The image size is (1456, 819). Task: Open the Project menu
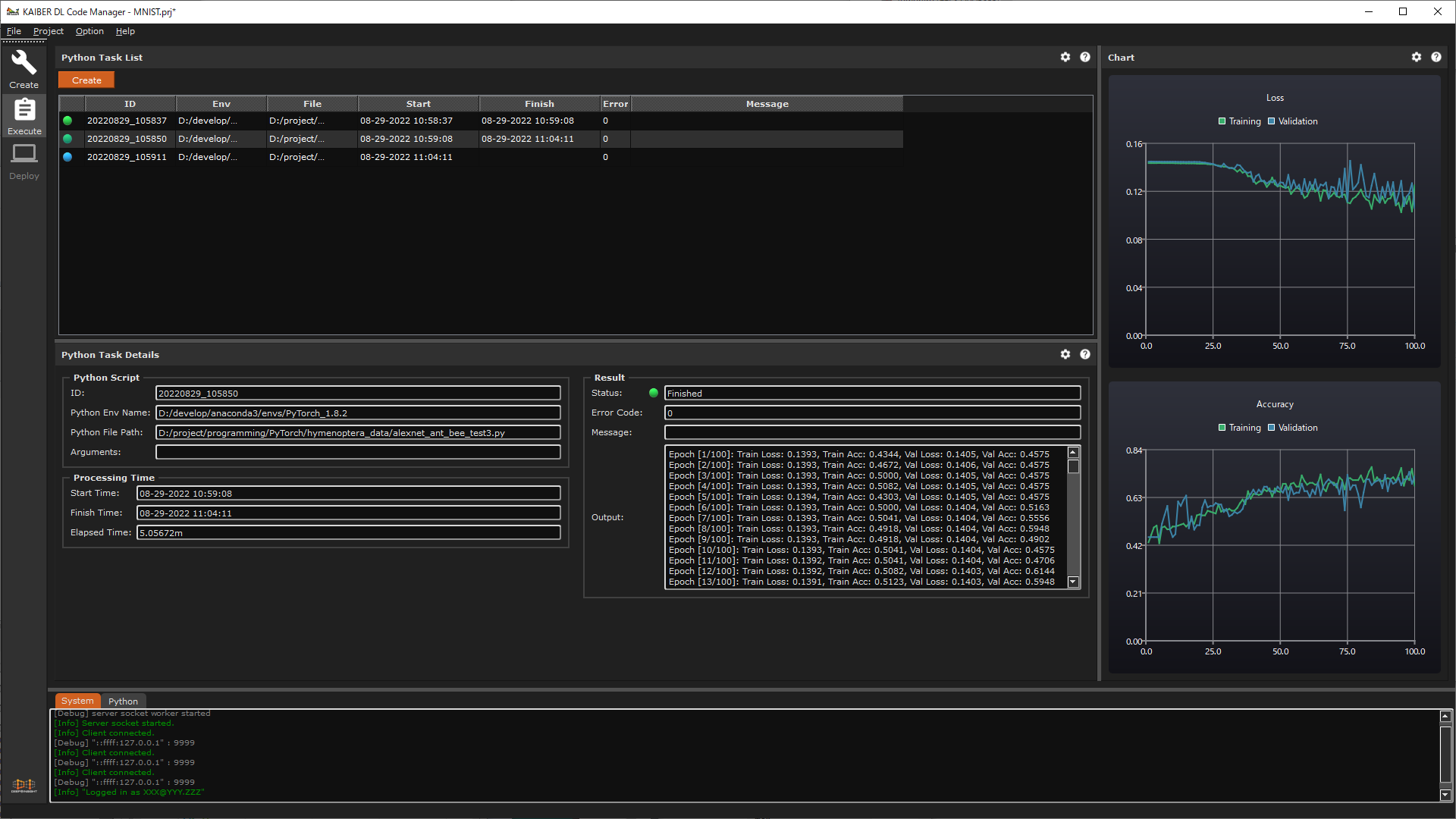pyautogui.click(x=49, y=31)
